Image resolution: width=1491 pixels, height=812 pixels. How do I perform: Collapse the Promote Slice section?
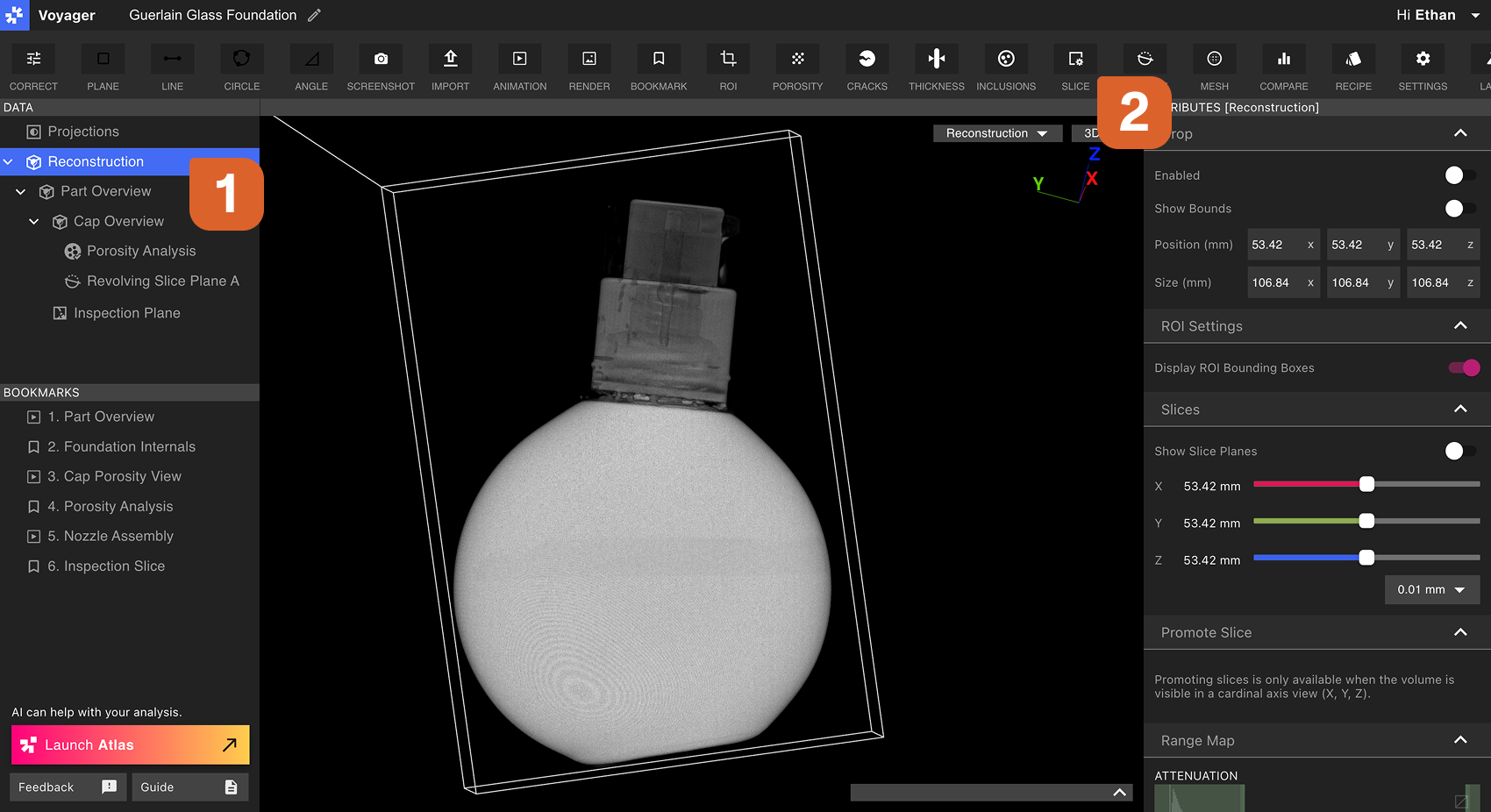tap(1460, 632)
